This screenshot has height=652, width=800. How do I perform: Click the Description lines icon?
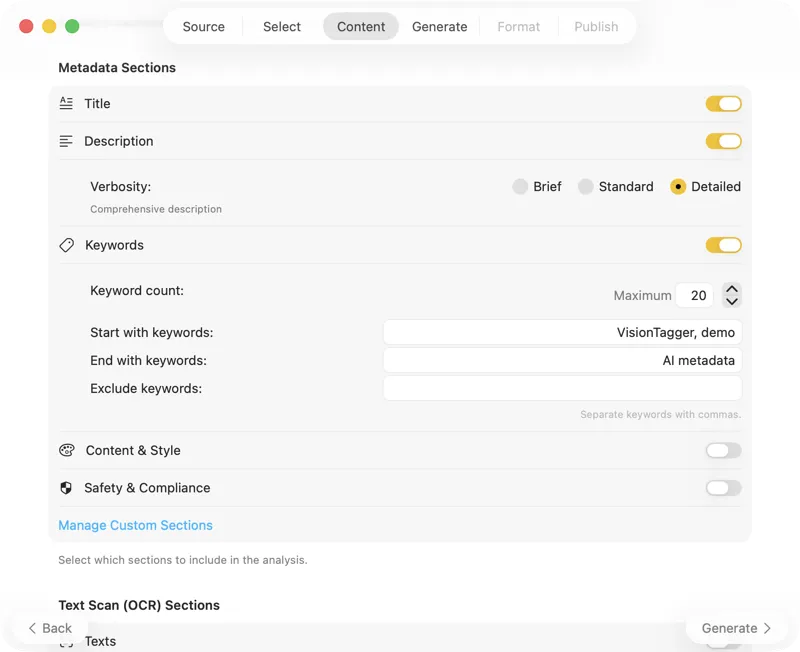coord(66,141)
